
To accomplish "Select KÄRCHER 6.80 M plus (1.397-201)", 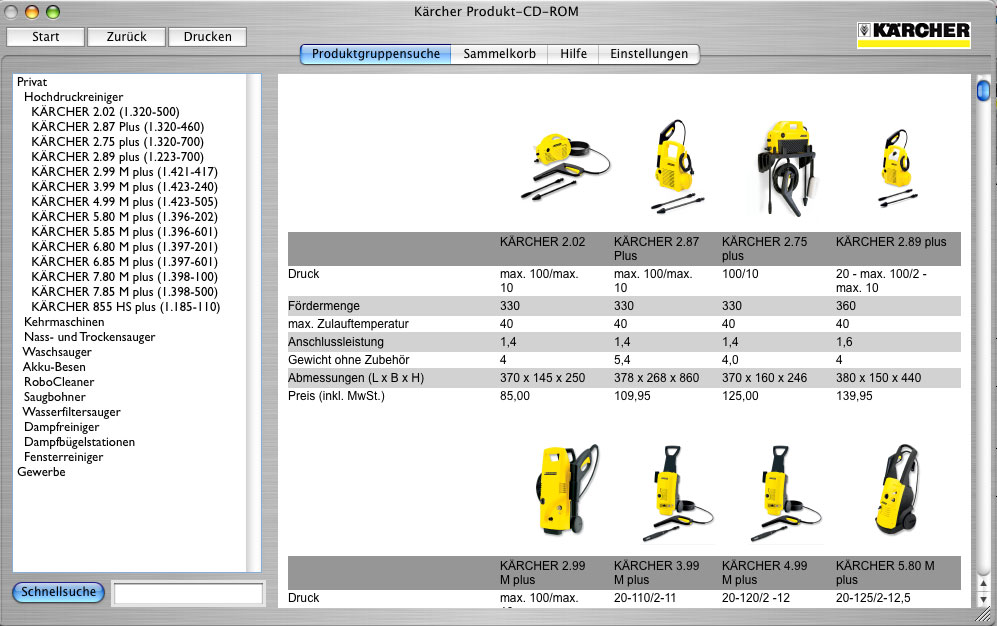I will (x=125, y=247).
